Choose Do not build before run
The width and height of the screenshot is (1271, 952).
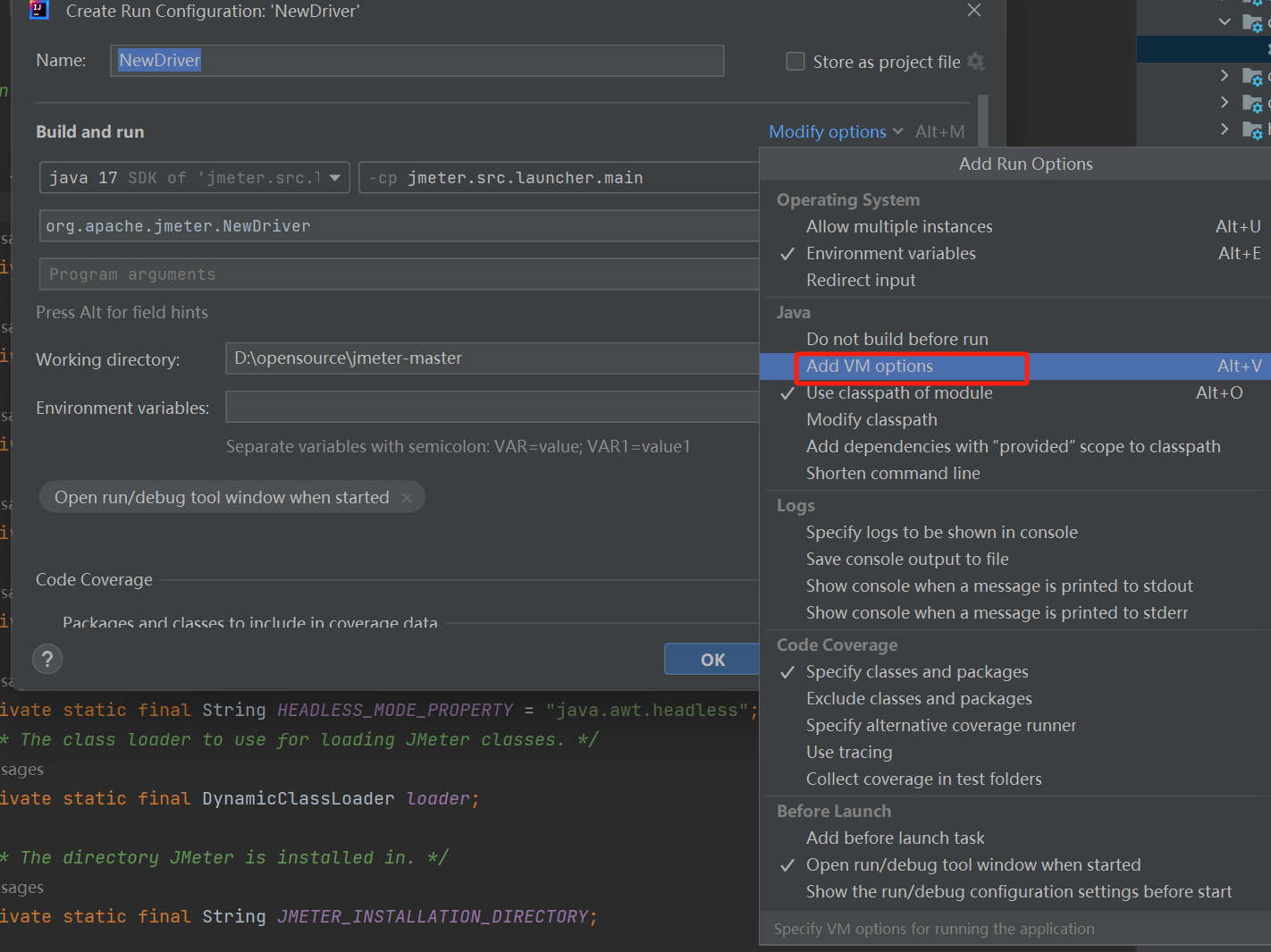[x=1014, y=340]
